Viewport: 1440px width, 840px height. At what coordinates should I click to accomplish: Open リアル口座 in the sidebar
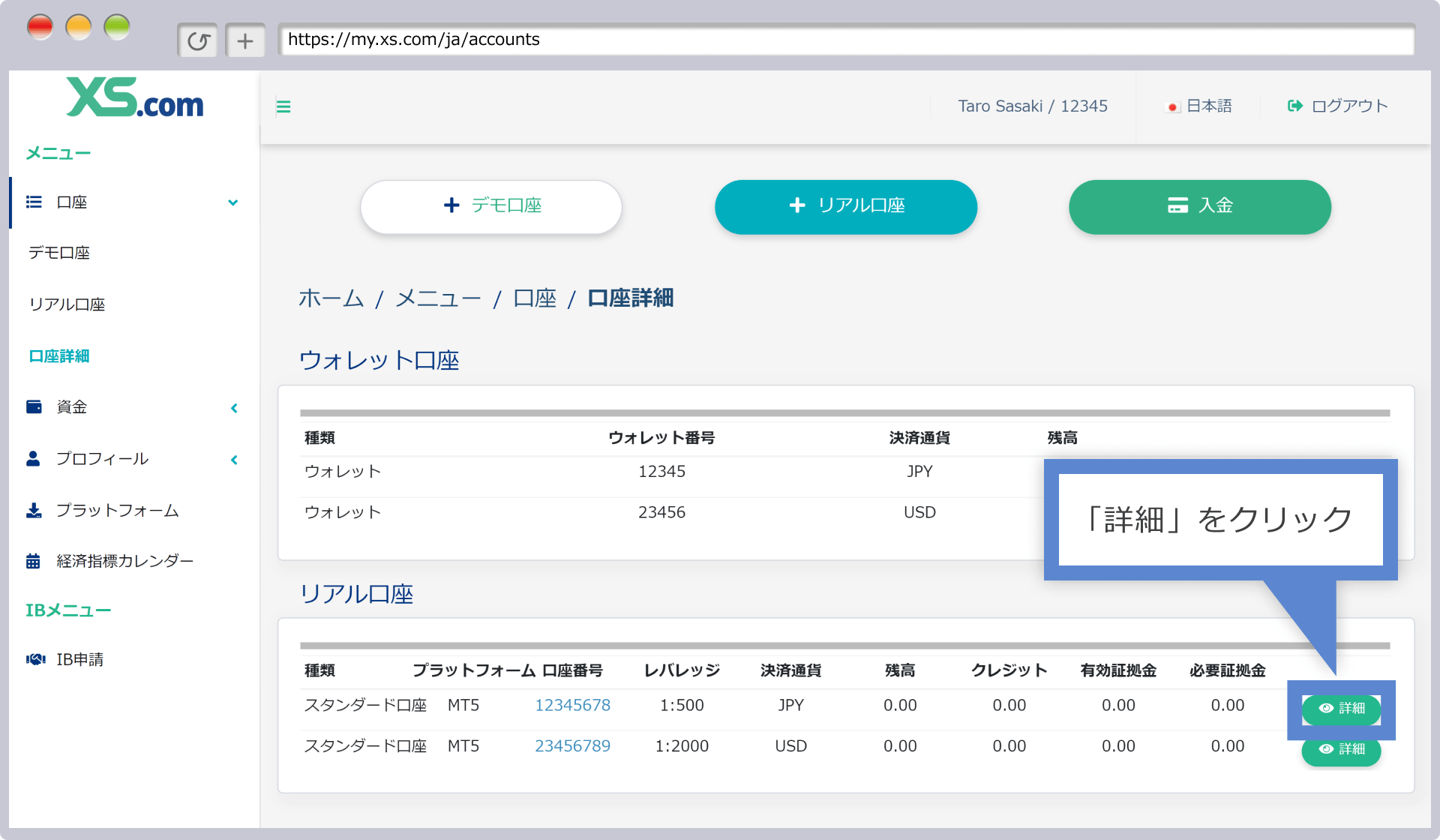coord(67,304)
